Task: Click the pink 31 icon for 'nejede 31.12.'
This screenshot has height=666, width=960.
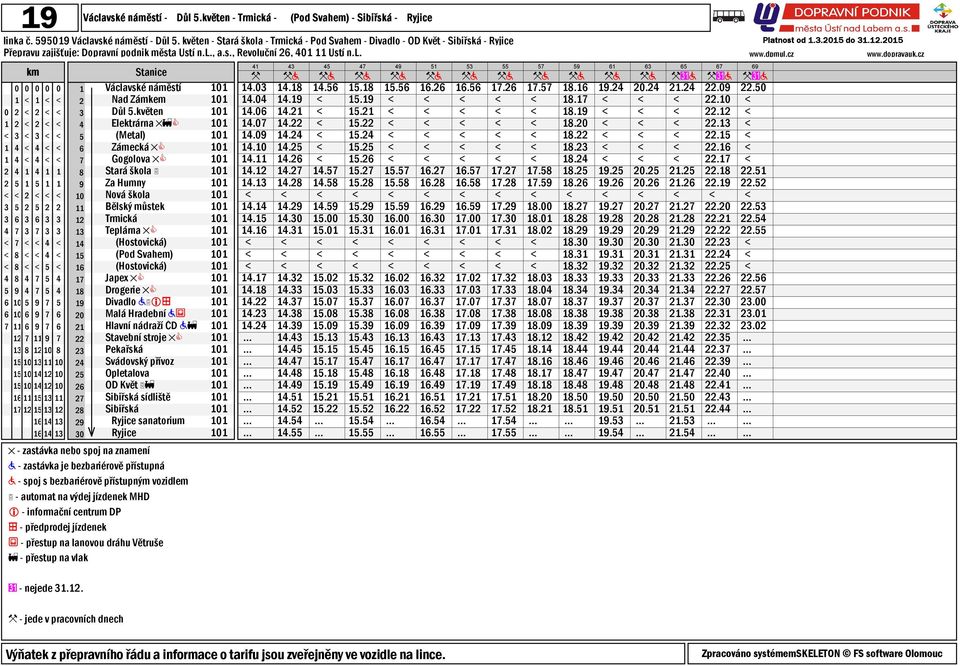Action: coord(12,588)
